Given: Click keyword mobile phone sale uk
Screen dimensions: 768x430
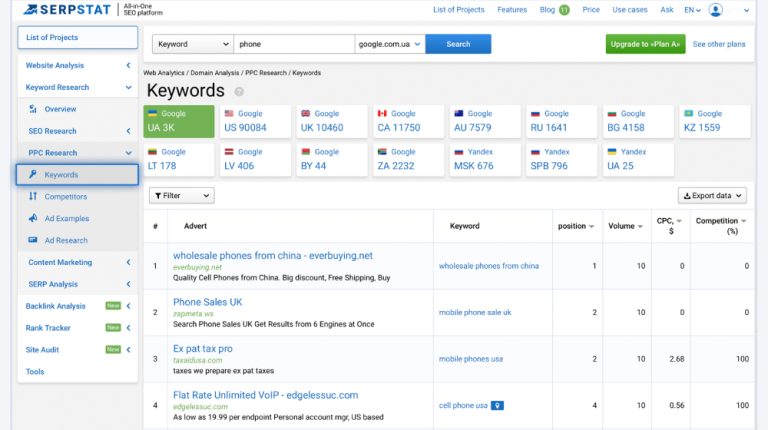Looking at the screenshot, I should 475,312.
